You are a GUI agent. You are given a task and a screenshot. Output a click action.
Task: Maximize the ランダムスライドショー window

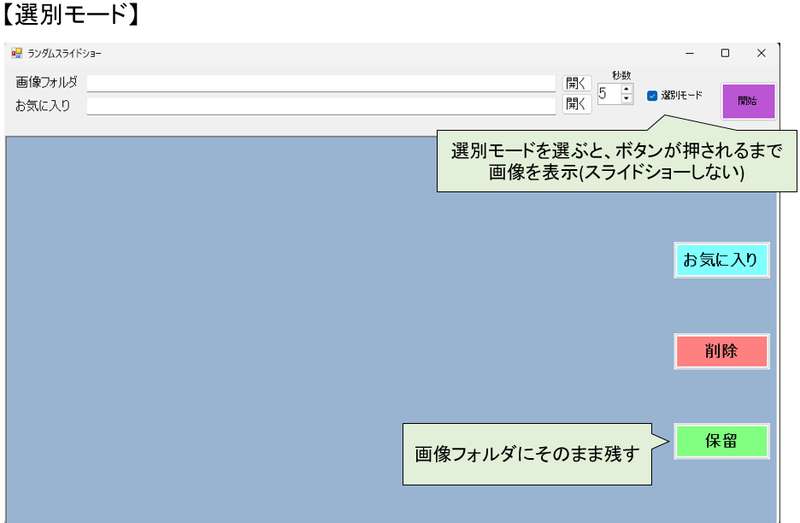(x=725, y=53)
